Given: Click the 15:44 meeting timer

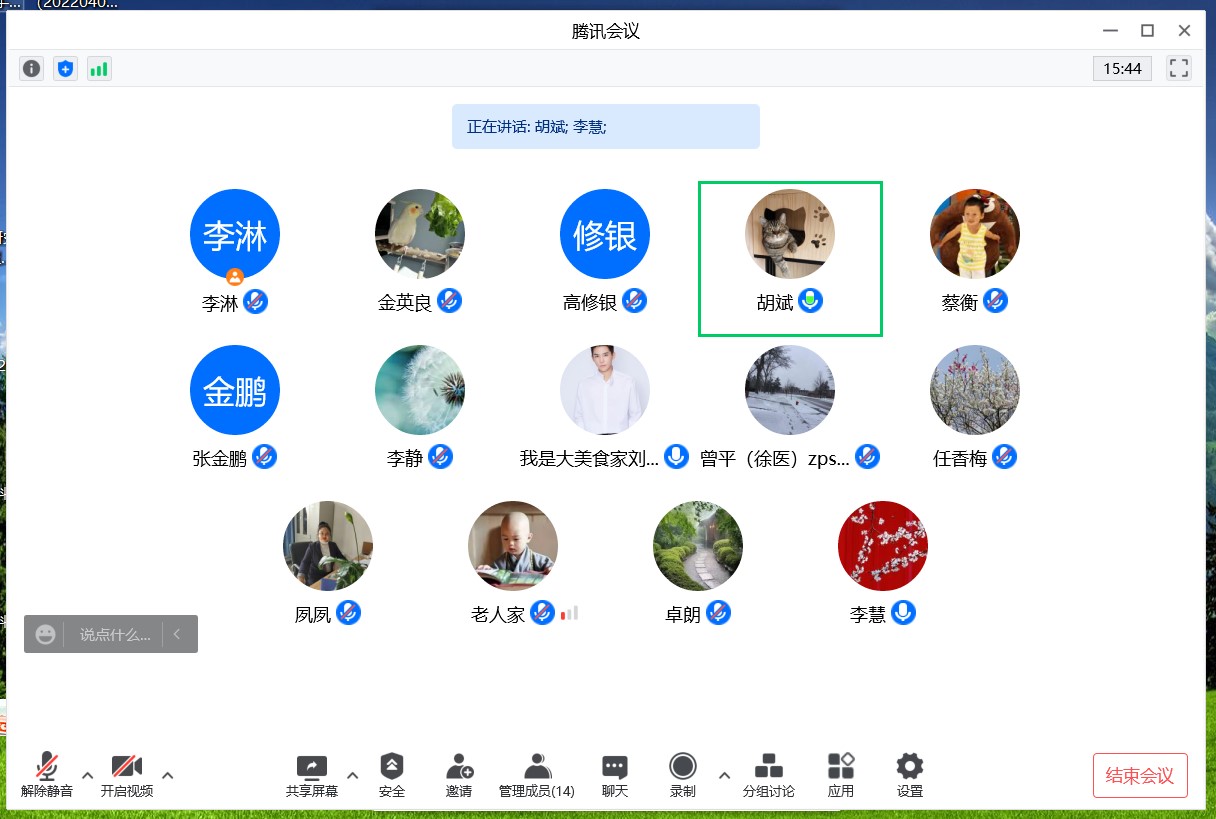Looking at the screenshot, I should 1122,68.
